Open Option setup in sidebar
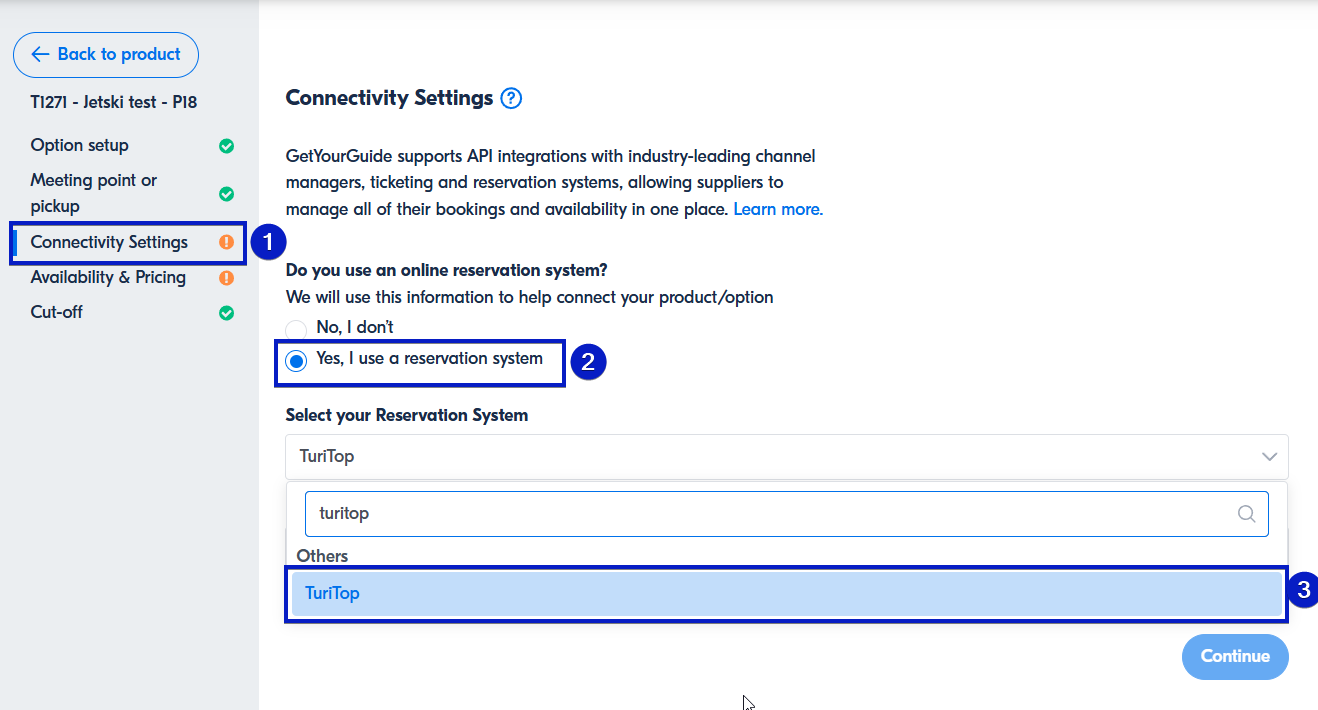Screen dimensions: 1318x710 (x=80, y=146)
